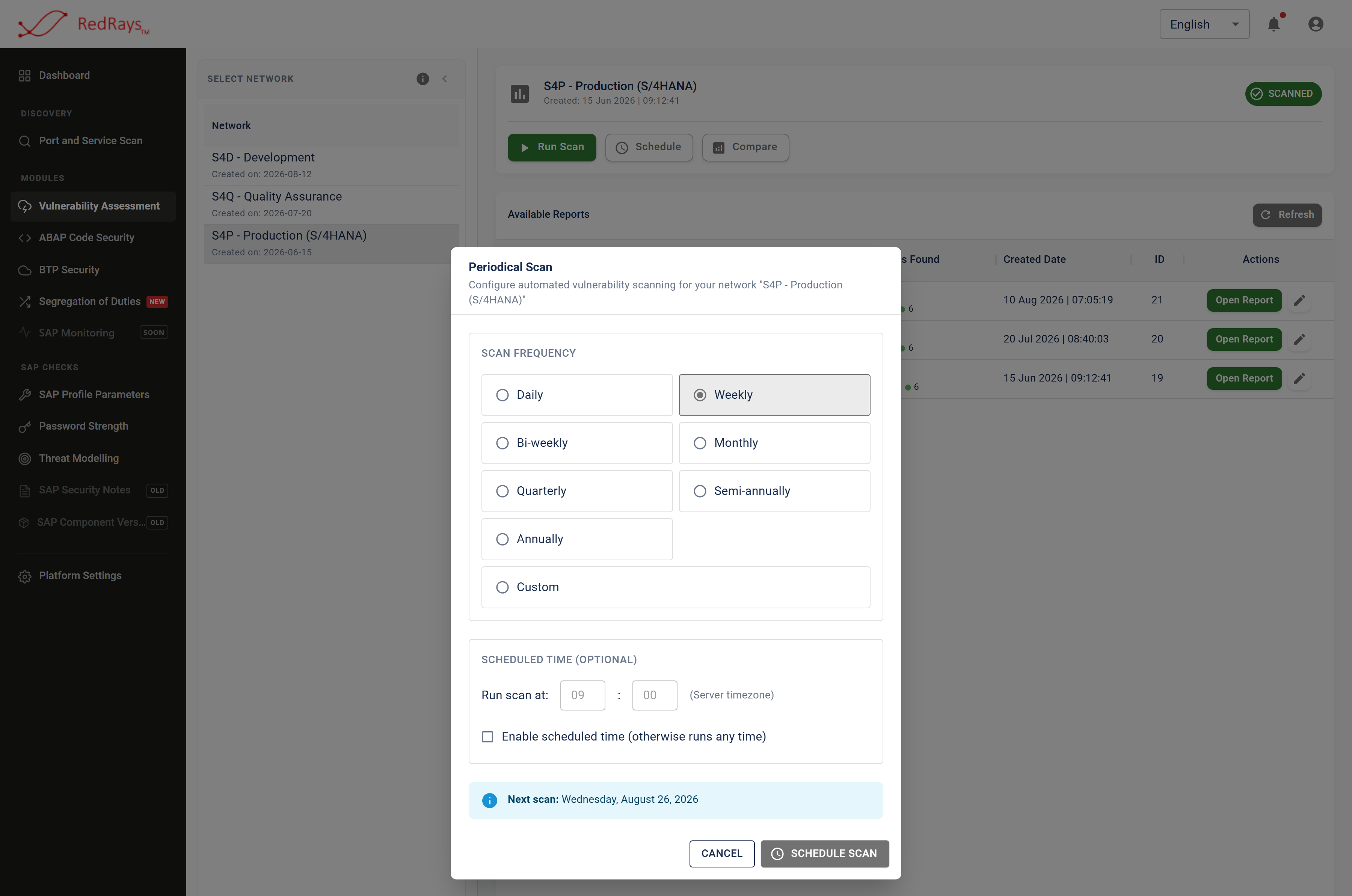
Task: Click the Available Reports heading
Action: [x=548, y=214]
